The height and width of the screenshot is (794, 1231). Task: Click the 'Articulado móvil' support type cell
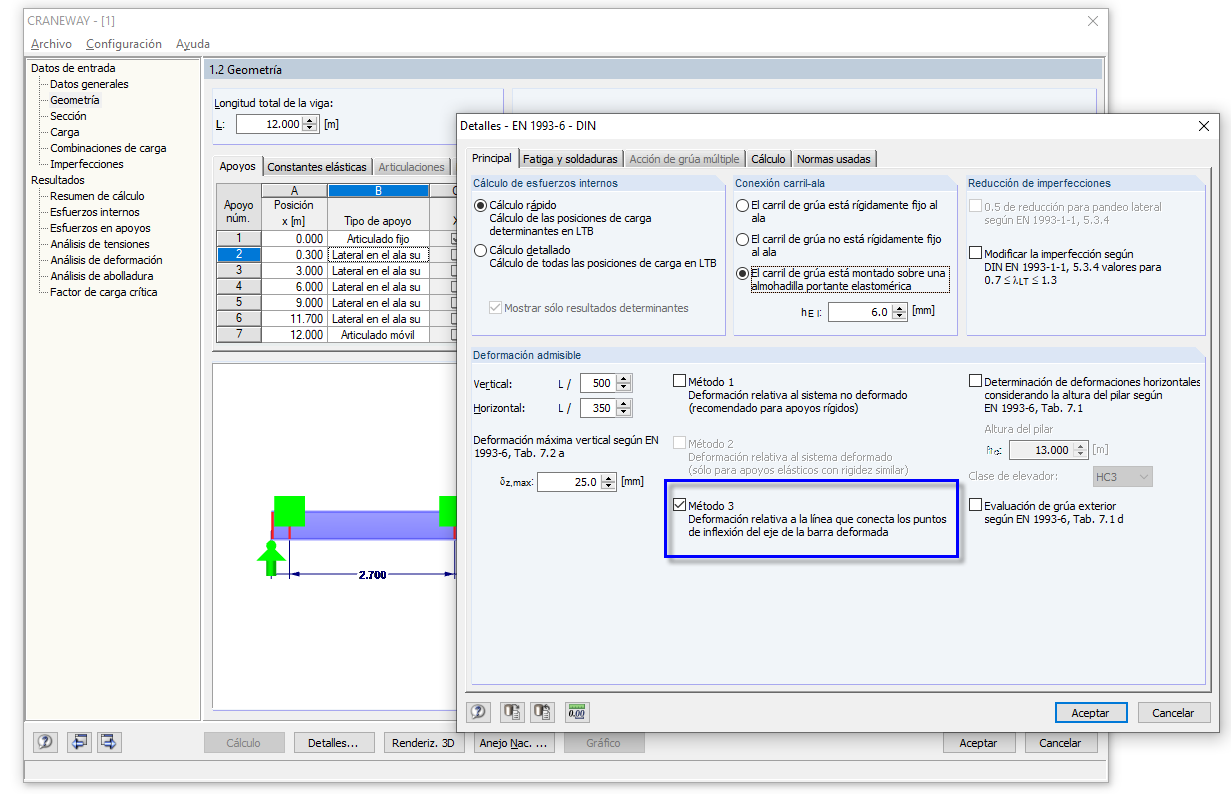coord(378,335)
